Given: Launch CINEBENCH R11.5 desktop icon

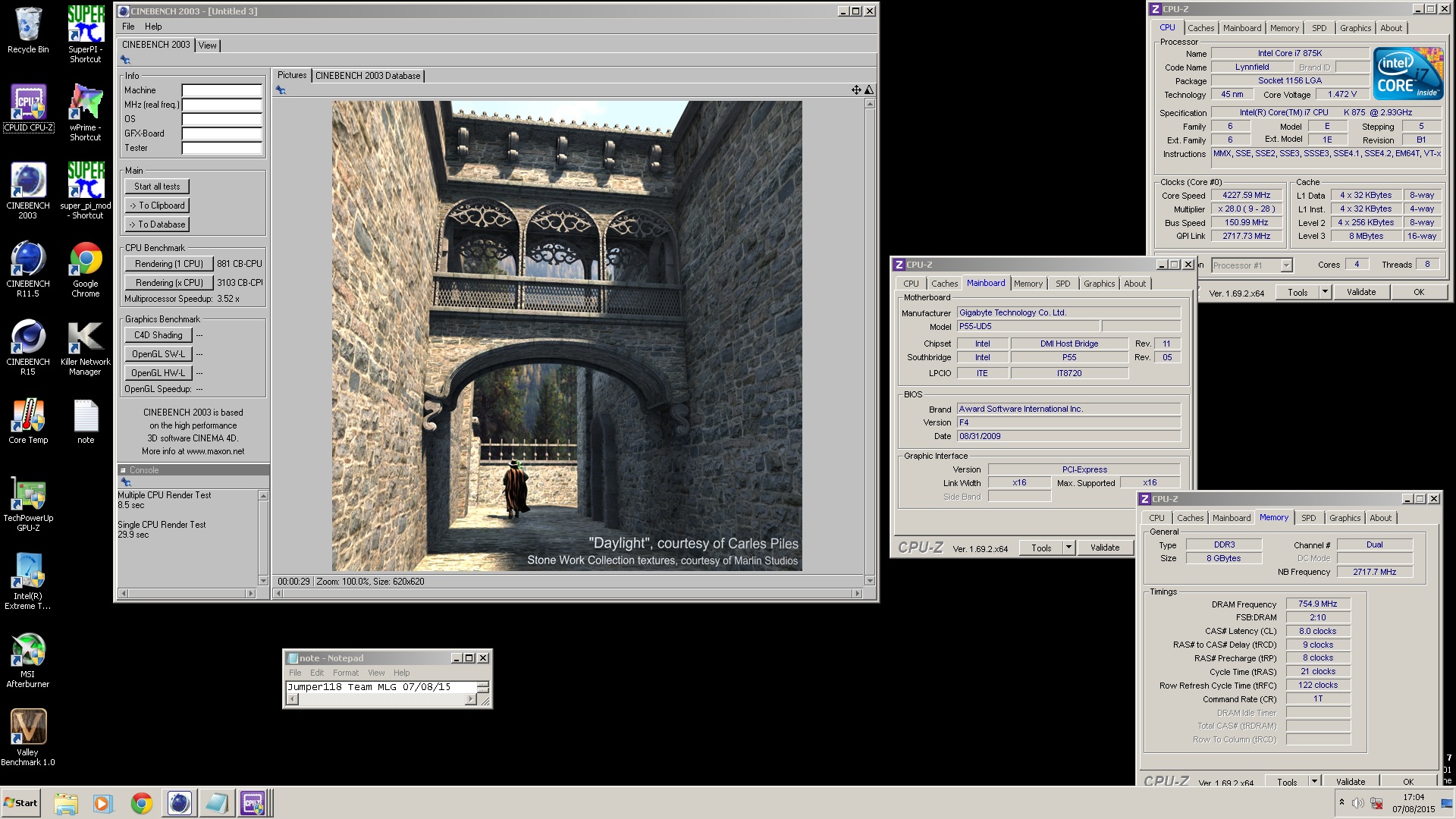Looking at the screenshot, I should [x=28, y=268].
